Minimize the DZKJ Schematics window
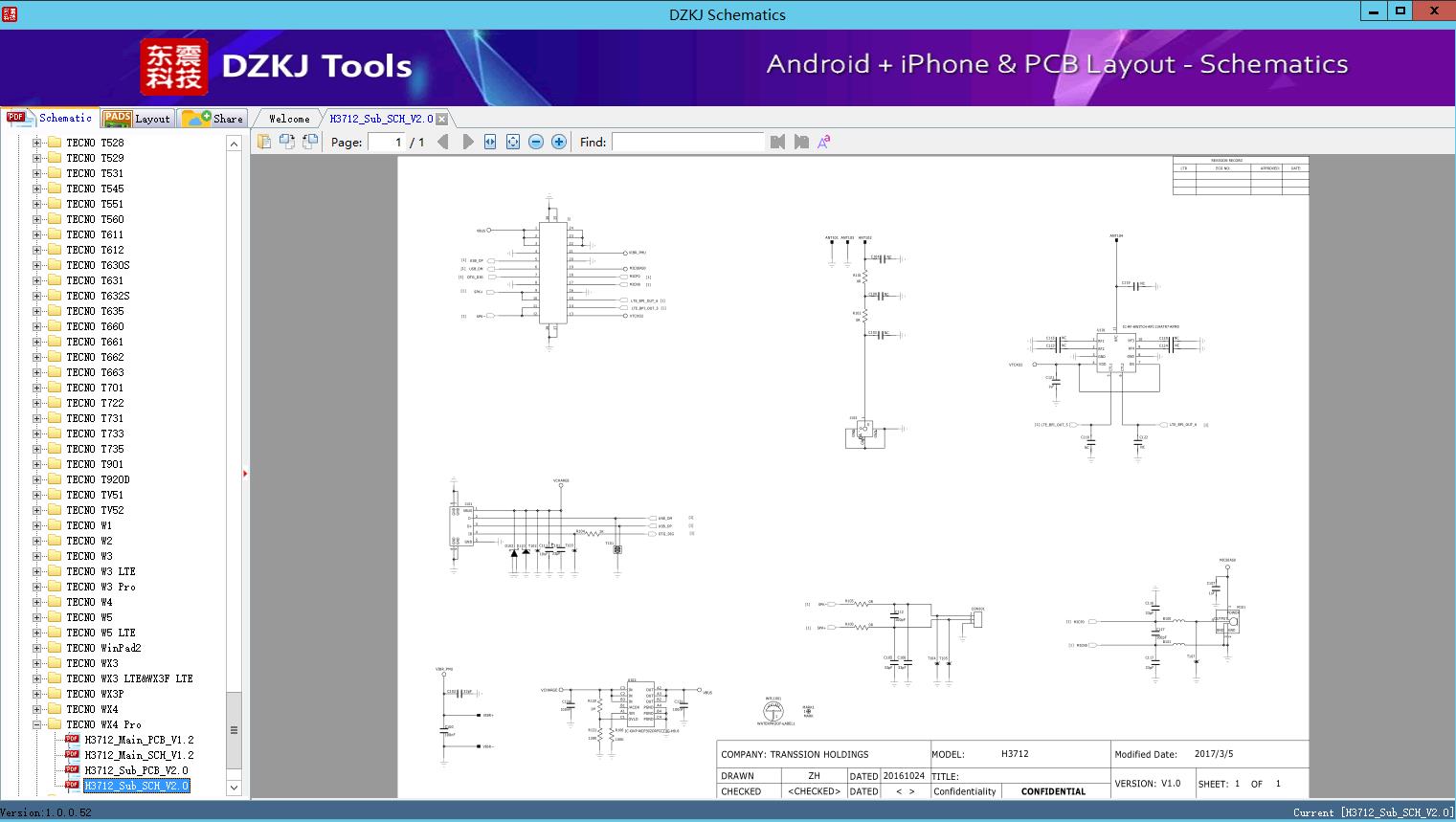 [1373, 11]
